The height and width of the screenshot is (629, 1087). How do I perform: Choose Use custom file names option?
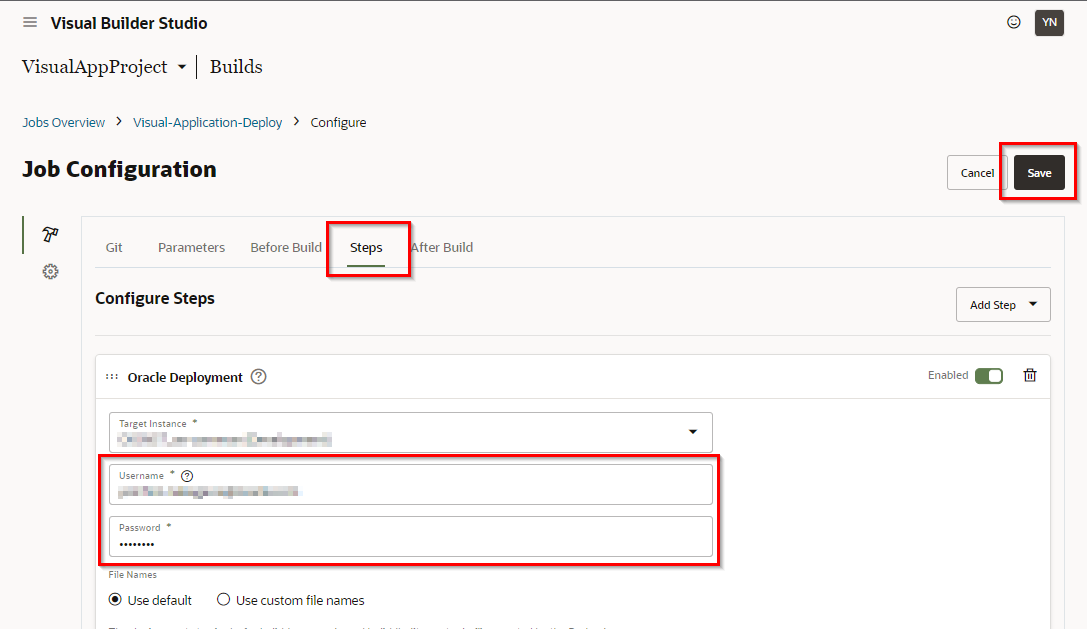pyautogui.click(x=224, y=600)
